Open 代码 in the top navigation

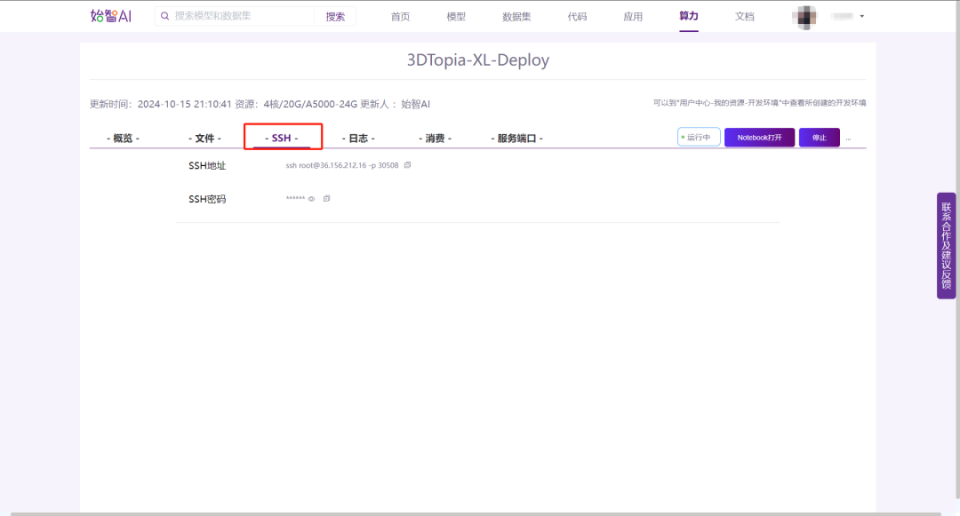pyautogui.click(x=577, y=17)
